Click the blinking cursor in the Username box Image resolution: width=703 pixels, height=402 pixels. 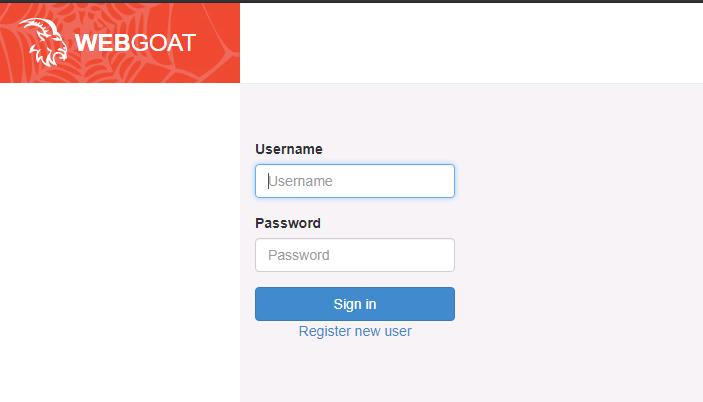269,181
